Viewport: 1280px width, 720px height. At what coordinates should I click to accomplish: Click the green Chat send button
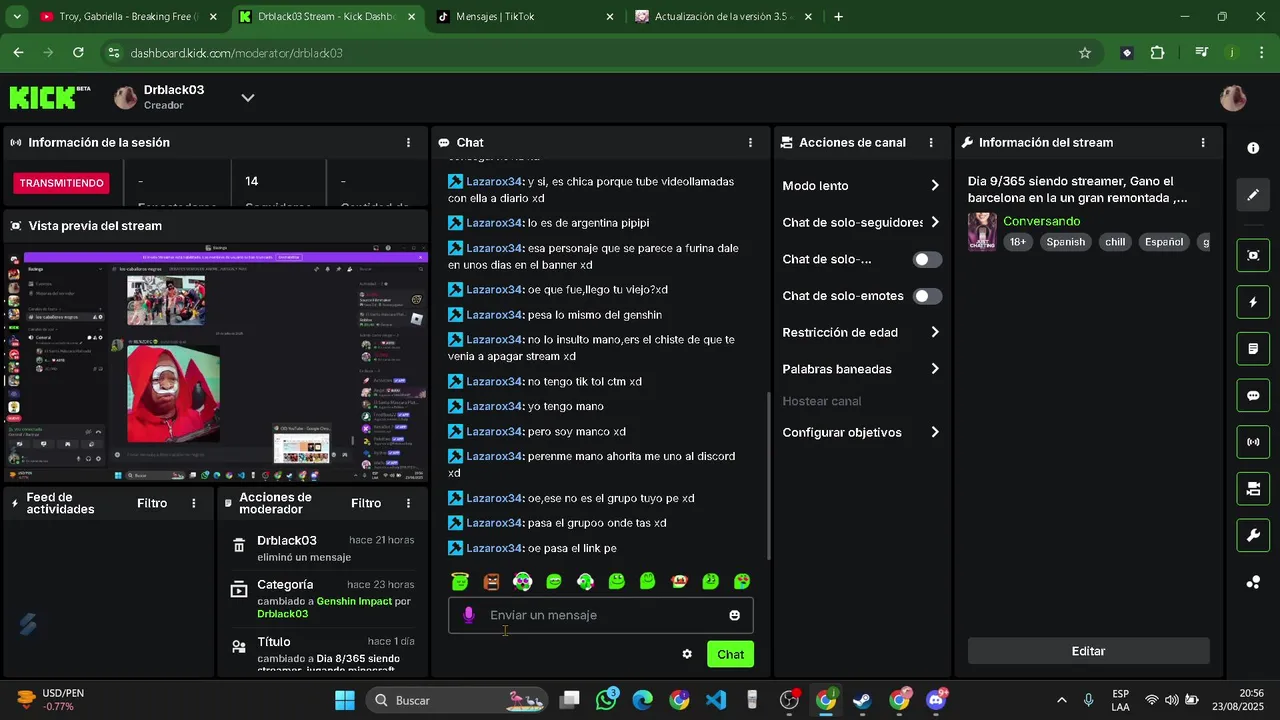[730, 654]
